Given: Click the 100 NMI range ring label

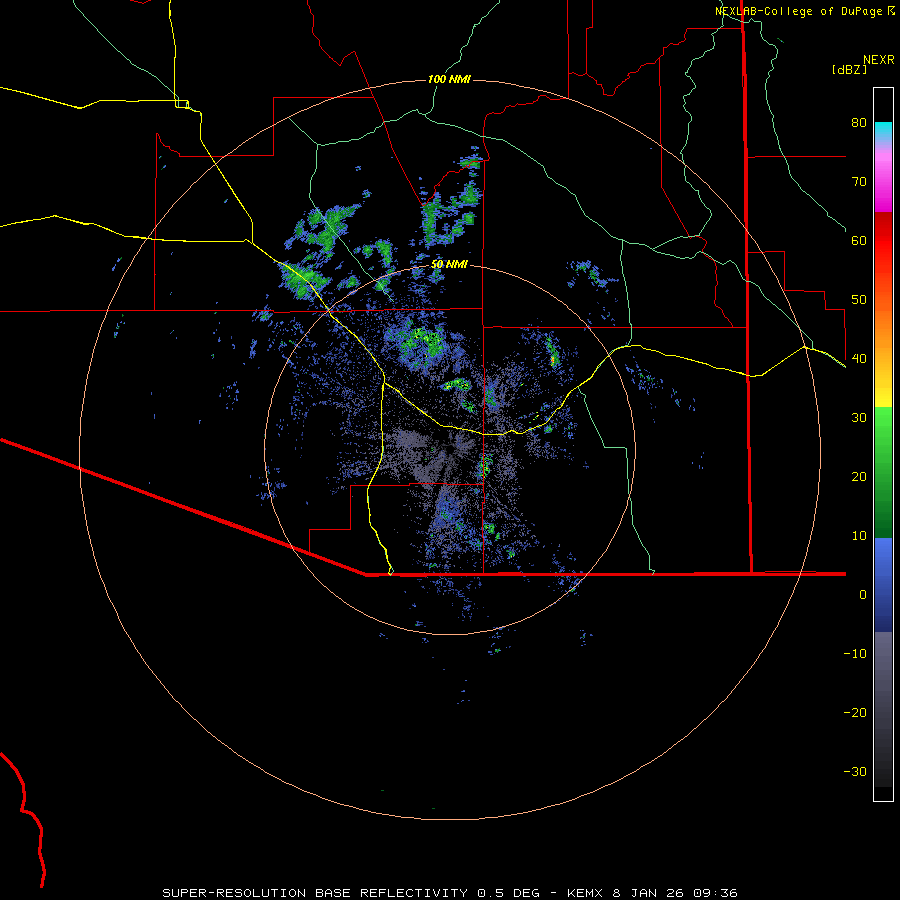Looking at the screenshot, I should (x=449, y=79).
